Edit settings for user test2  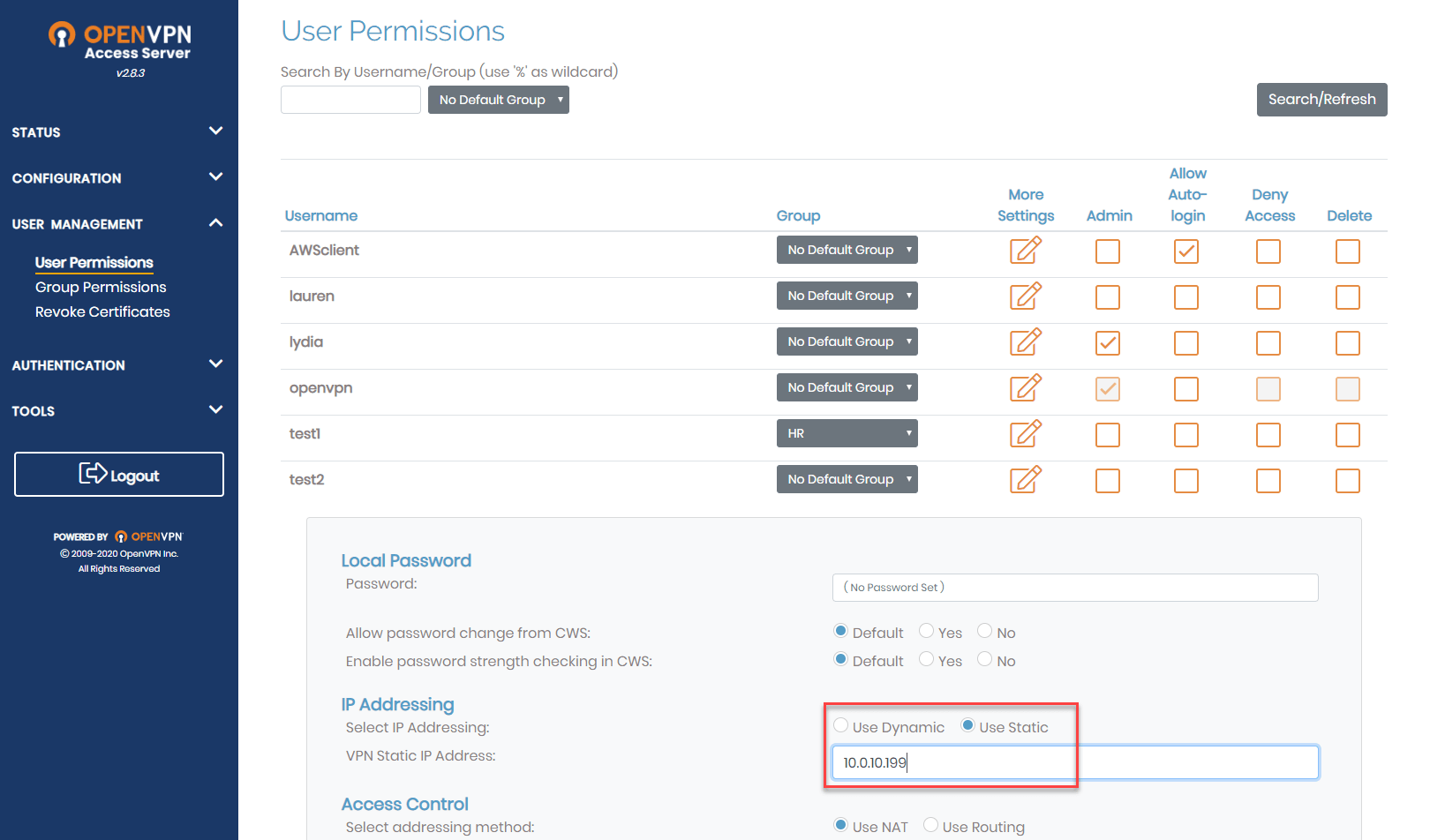pos(1026,481)
